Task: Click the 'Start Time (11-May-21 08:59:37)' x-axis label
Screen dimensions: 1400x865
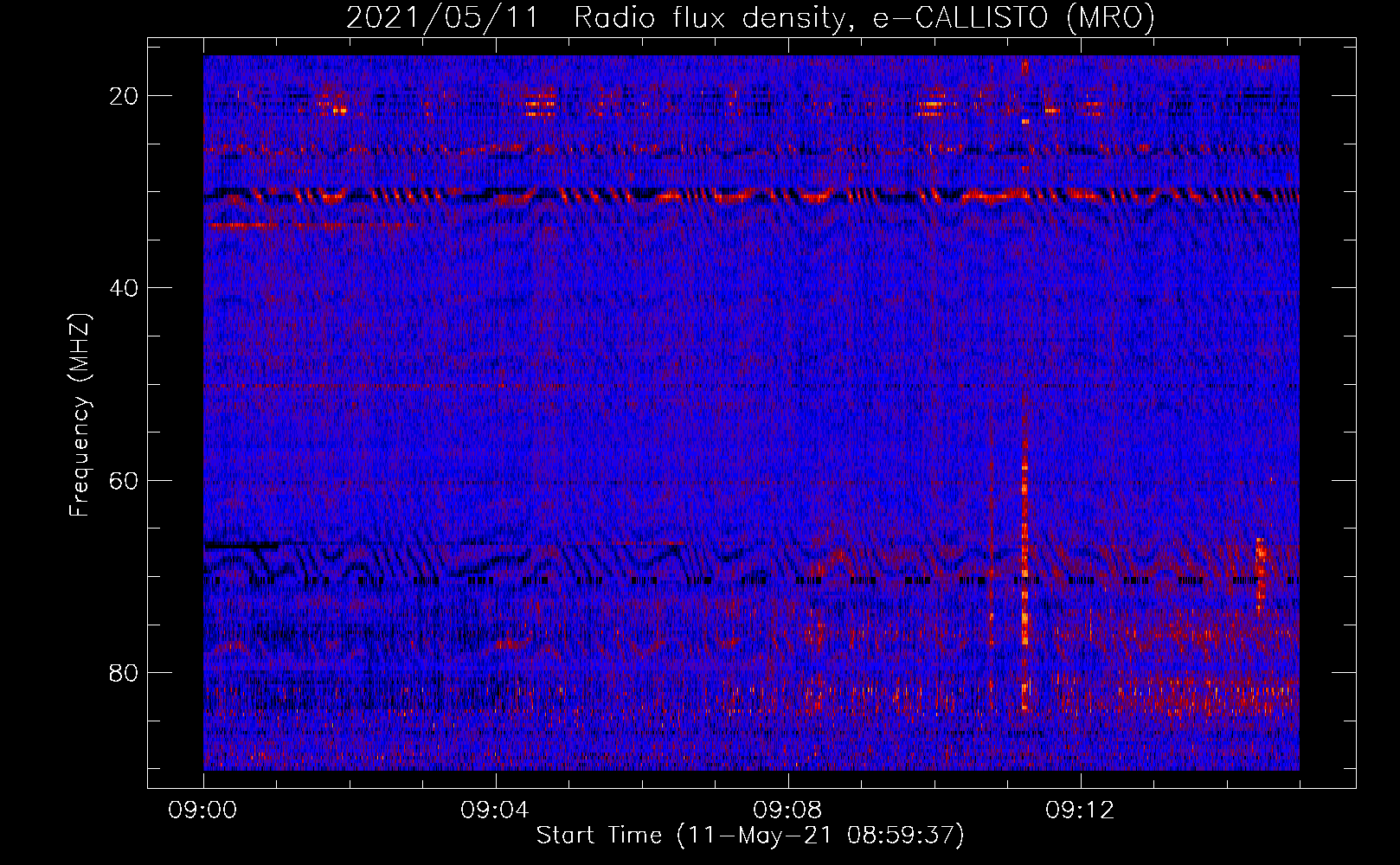Action: pos(750,836)
